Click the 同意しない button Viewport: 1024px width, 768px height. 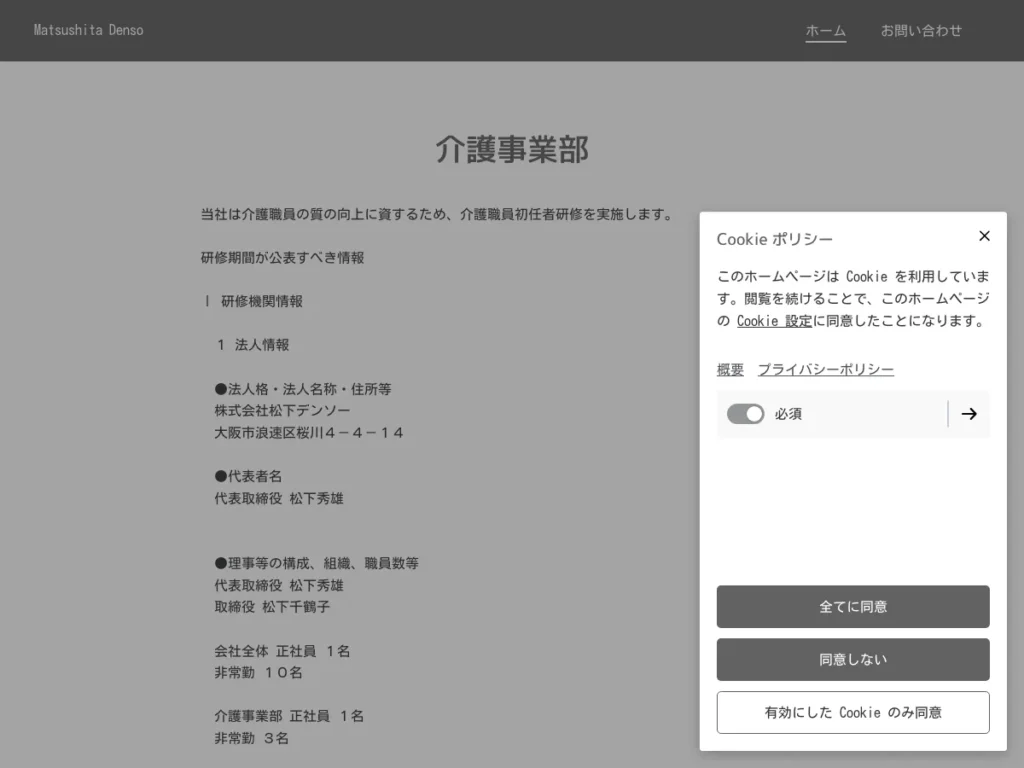pos(853,660)
